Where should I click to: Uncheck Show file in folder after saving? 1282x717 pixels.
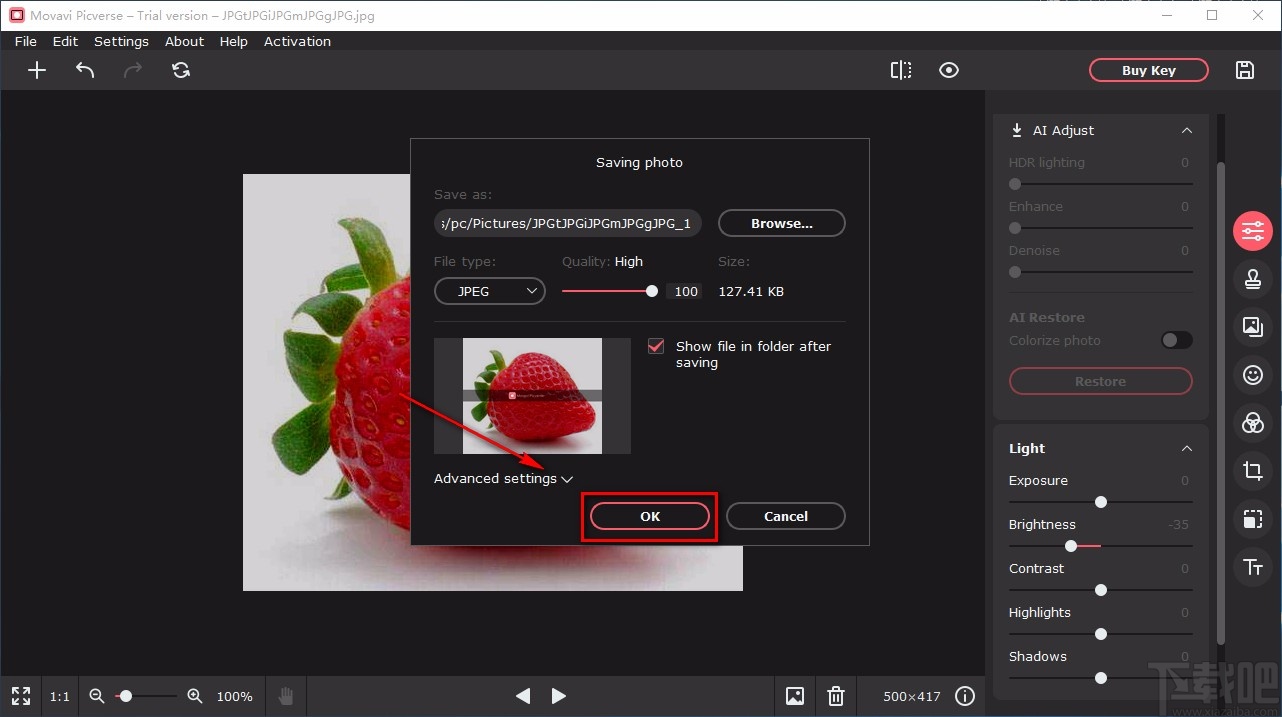pyautogui.click(x=656, y=346)
